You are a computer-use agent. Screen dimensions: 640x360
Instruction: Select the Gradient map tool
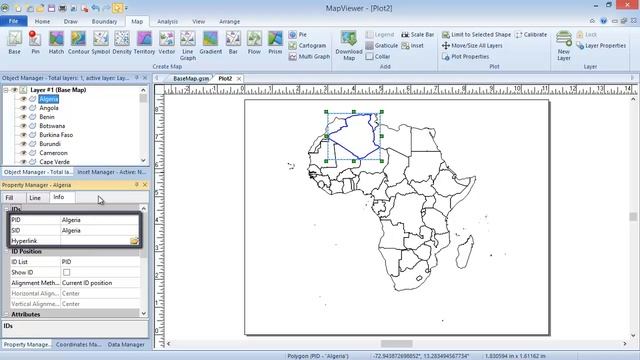tap(211, 42)
